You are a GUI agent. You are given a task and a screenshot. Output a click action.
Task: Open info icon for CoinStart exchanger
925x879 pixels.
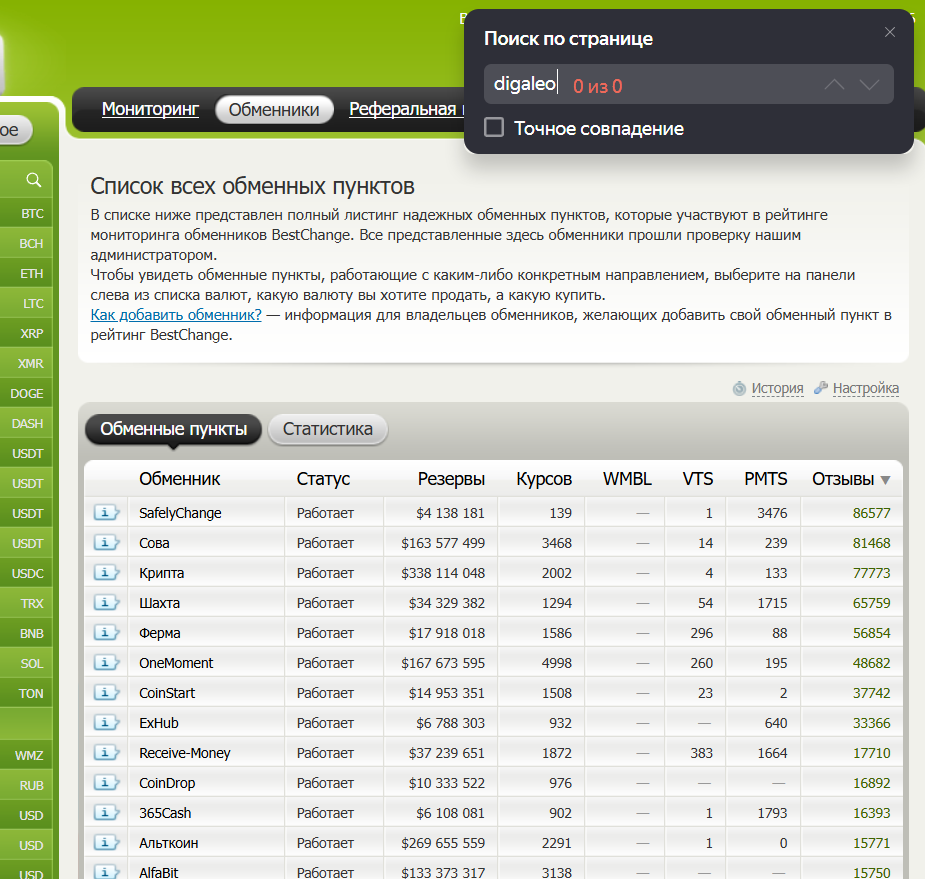pos(106,693)
